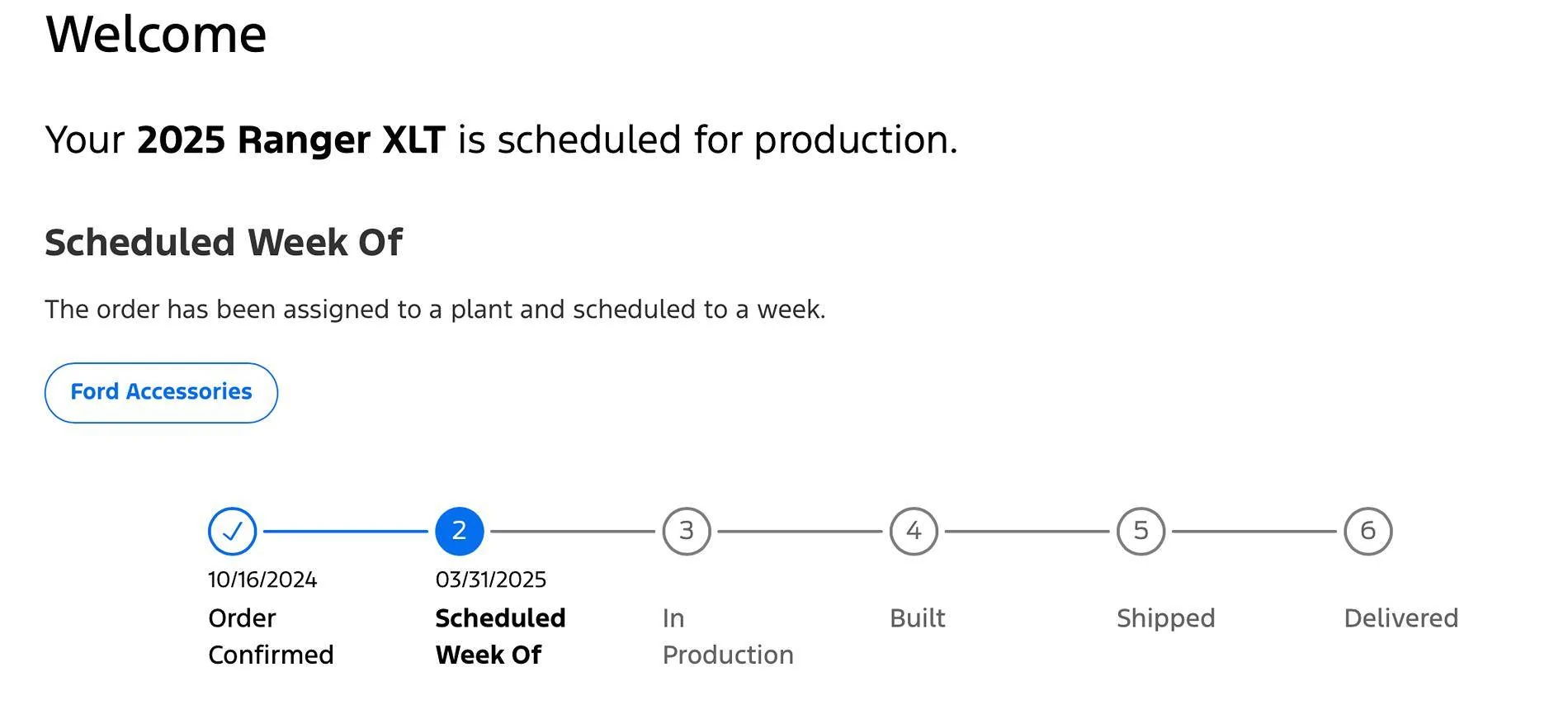The width and height of the screenshot is (1568, 705).
Task: Click the Ford Accessories button
Action: (x=161, y=393)
